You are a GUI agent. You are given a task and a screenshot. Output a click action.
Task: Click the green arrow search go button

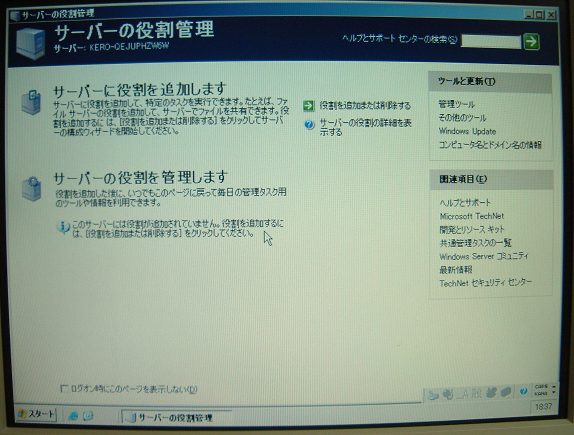coord(531,41)
